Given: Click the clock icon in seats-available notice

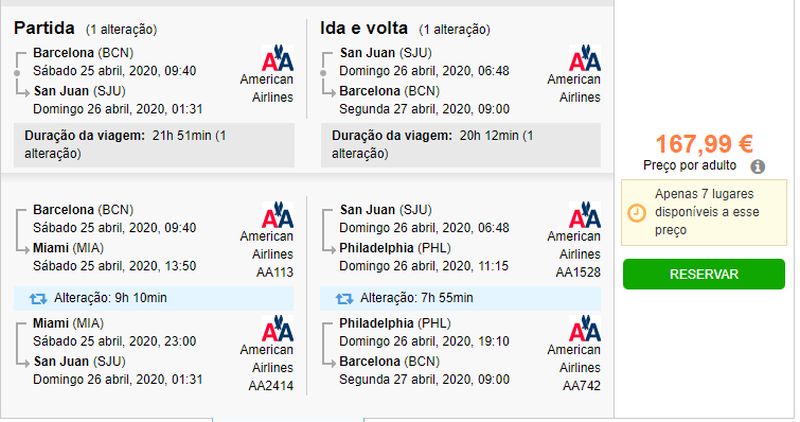Looking at the screenshot, I should (636, 212).
